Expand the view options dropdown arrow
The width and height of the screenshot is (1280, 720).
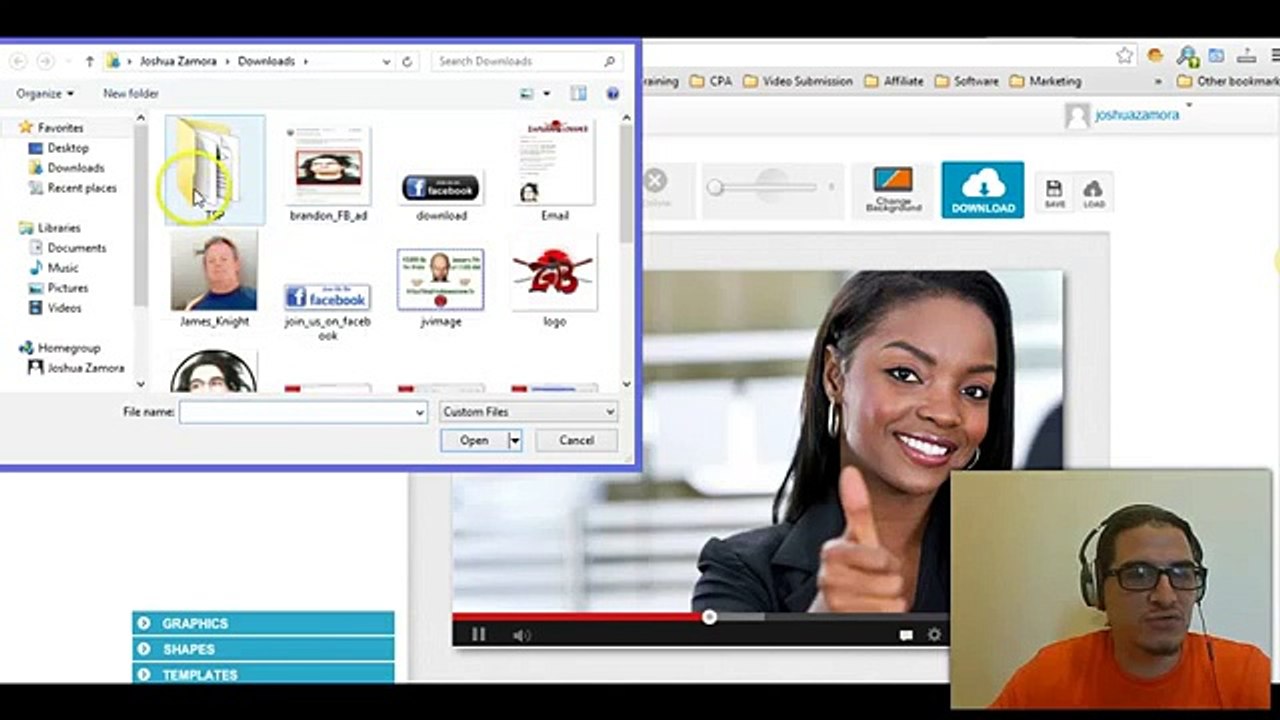pyautogui.click(x=546, y=93)
